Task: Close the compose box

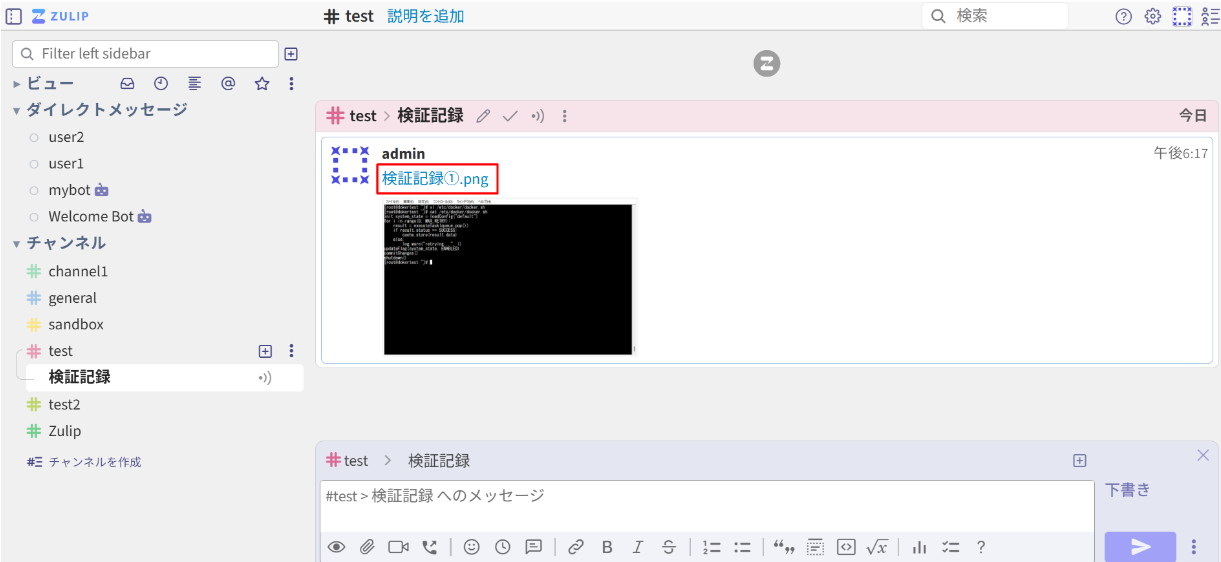Action: point(1203,455)
